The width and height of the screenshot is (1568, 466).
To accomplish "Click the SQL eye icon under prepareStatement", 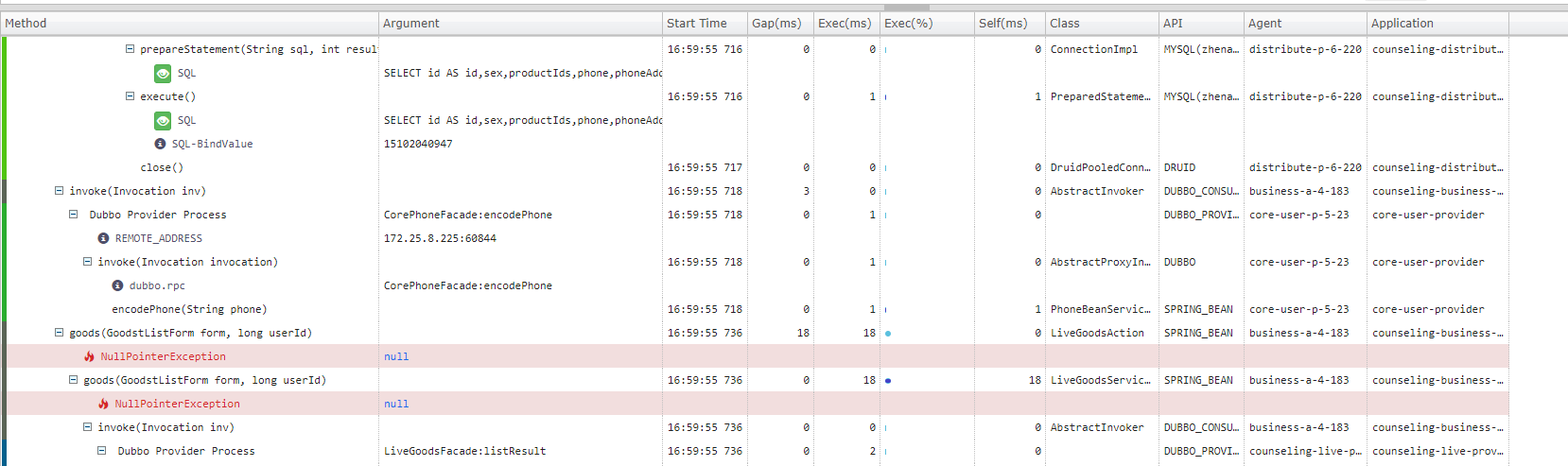I will [163, 73].
